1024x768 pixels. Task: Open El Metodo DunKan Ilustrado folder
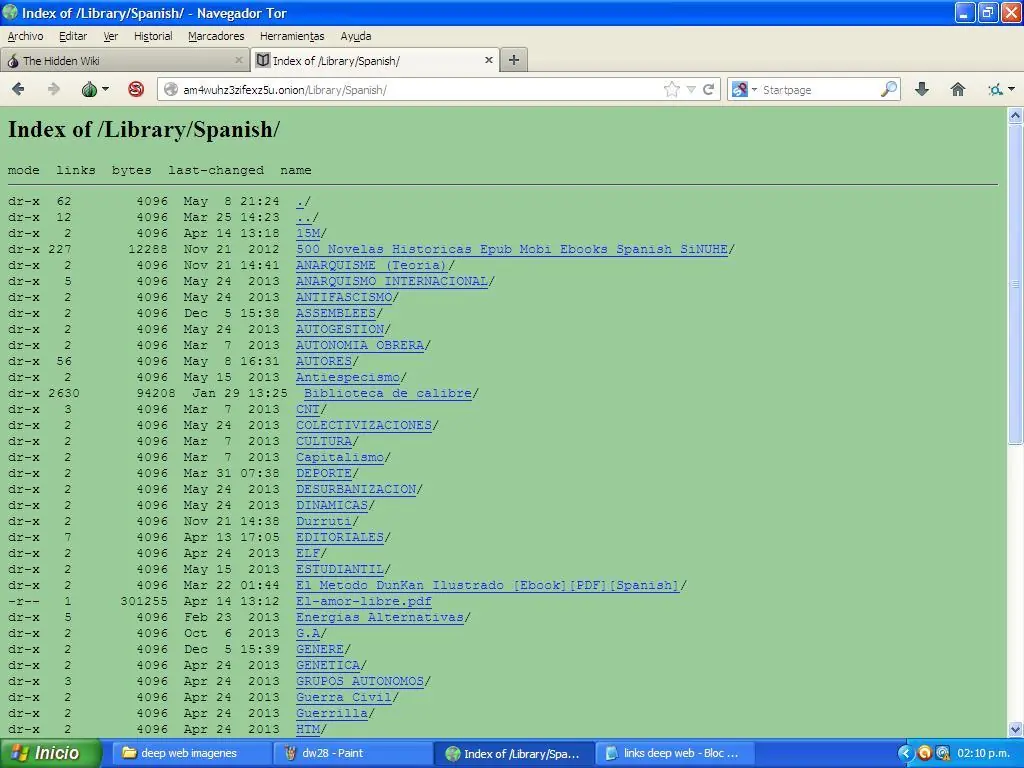pyautogui.click(x=488, y=585)
